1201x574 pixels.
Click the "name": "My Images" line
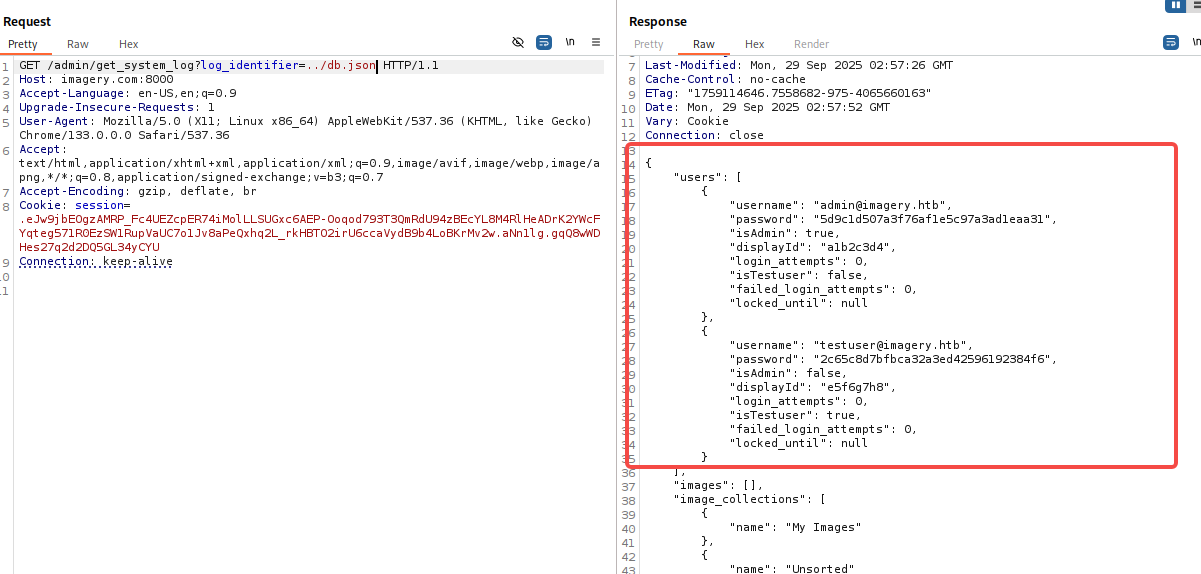click(795, 527)
